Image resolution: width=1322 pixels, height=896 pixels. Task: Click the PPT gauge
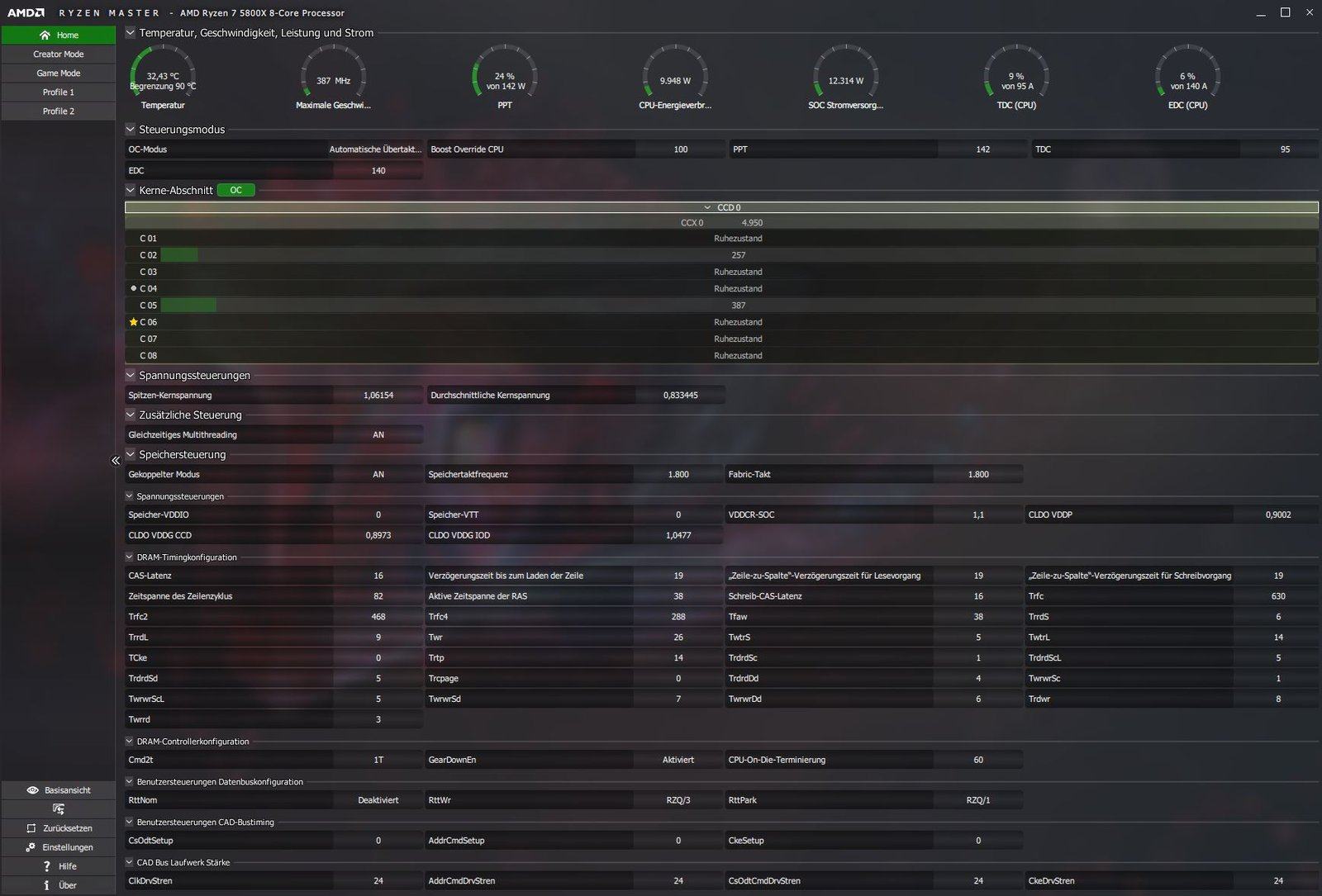[x=505, y=78]
